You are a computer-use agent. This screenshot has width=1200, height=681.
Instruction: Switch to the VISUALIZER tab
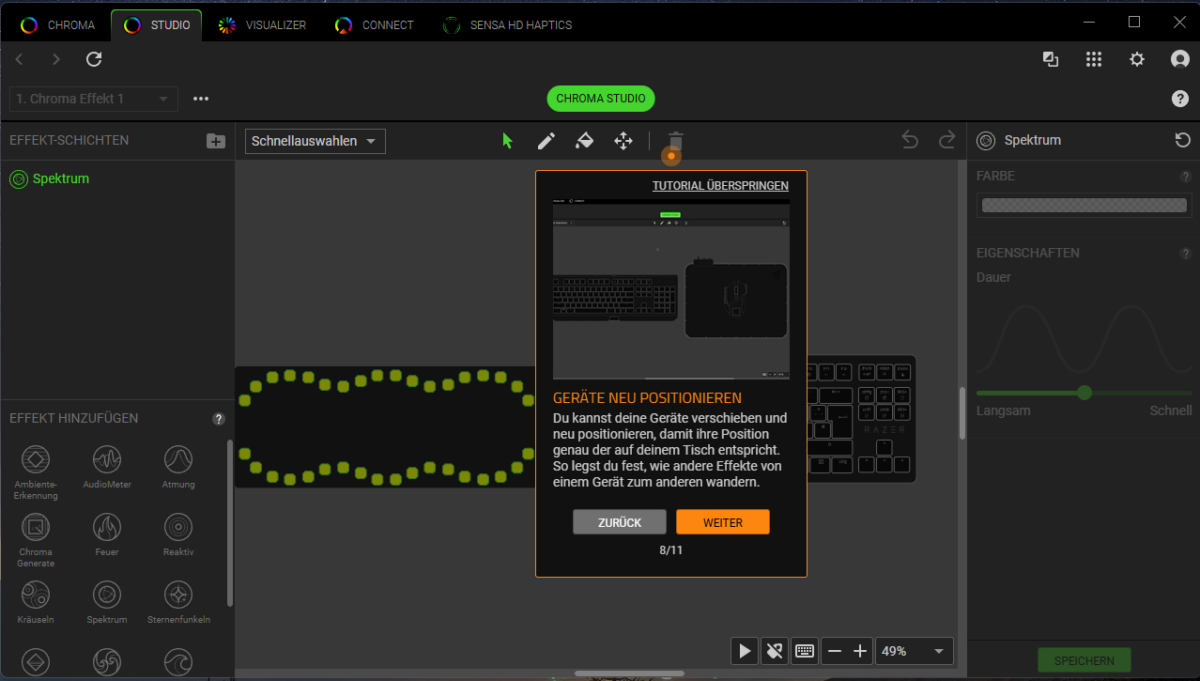263,25
